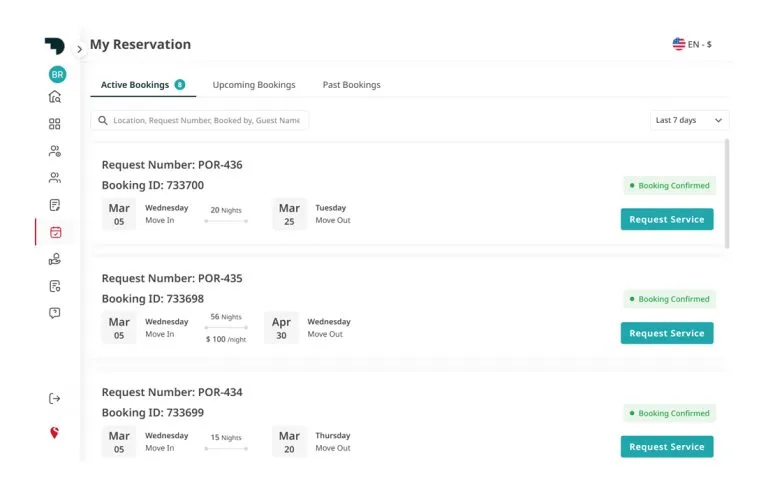Click Booking ID: 733700 text

(x=153, y=185)
